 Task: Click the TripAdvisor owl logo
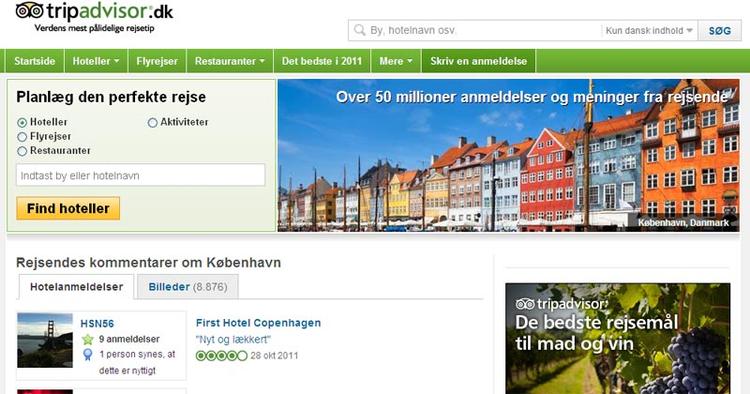(29, 11)
